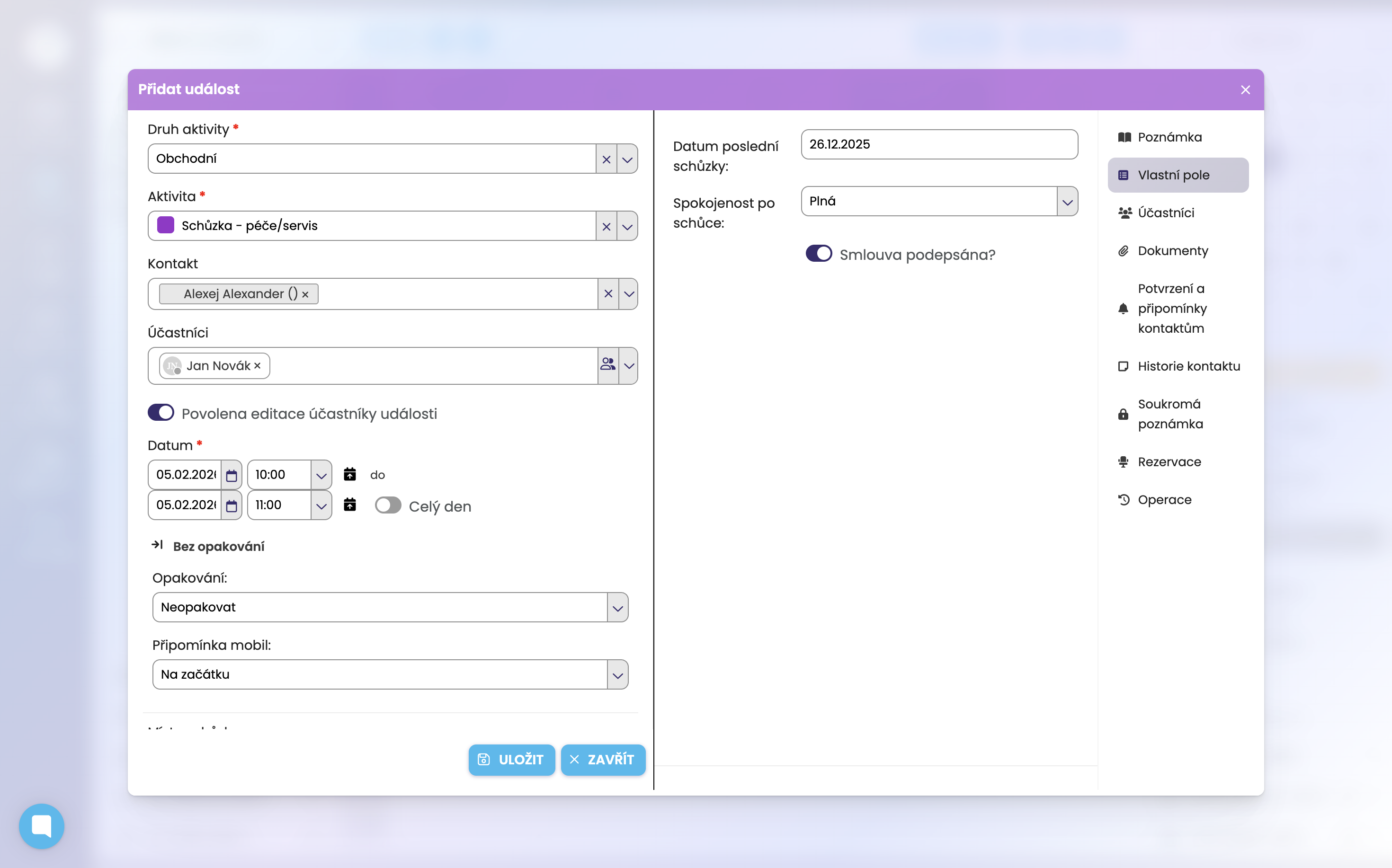Click calendar-arrow icon beside start time

tap(350, 474)
